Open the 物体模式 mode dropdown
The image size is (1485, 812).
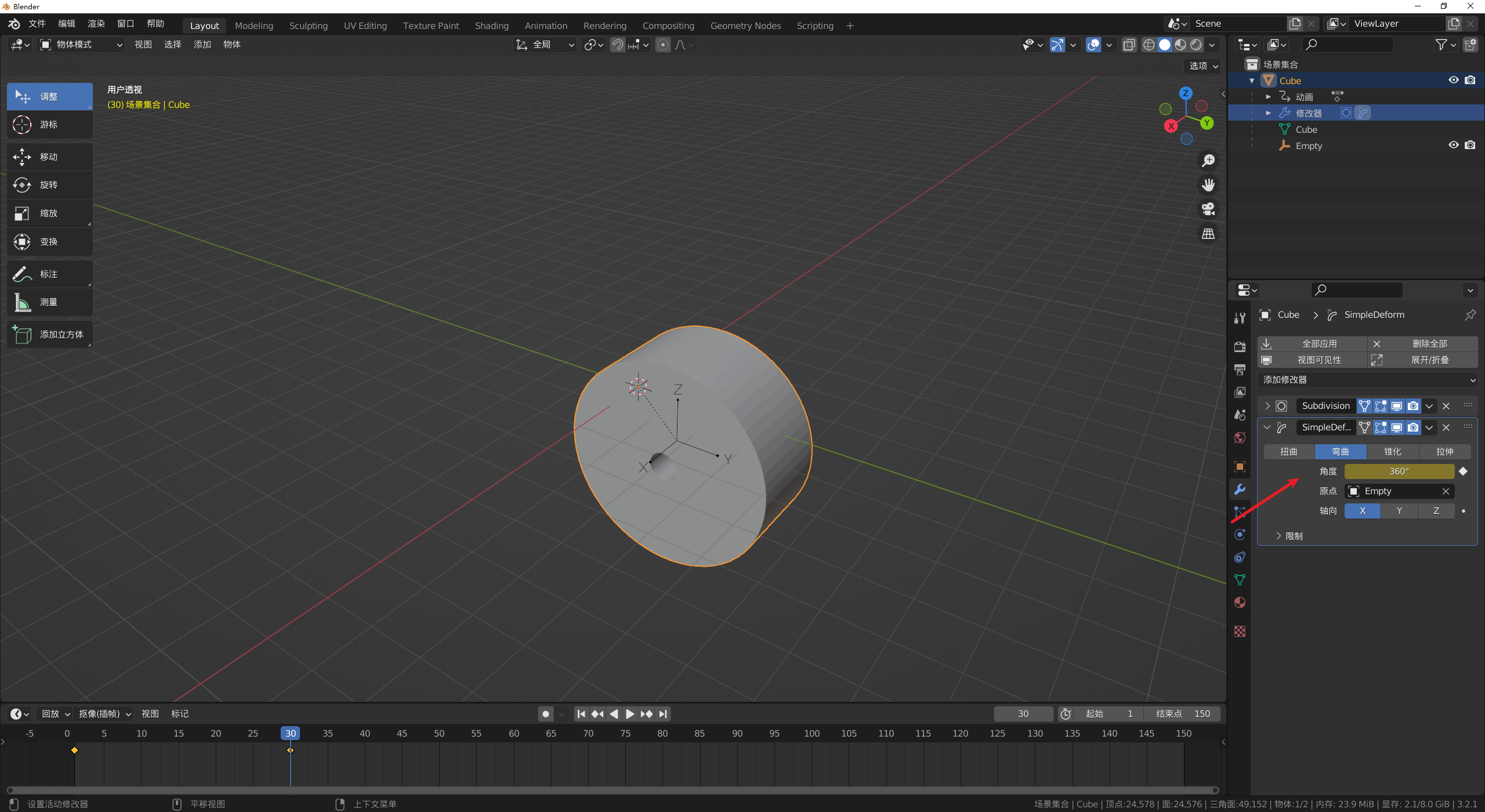(x=81, y=45)
